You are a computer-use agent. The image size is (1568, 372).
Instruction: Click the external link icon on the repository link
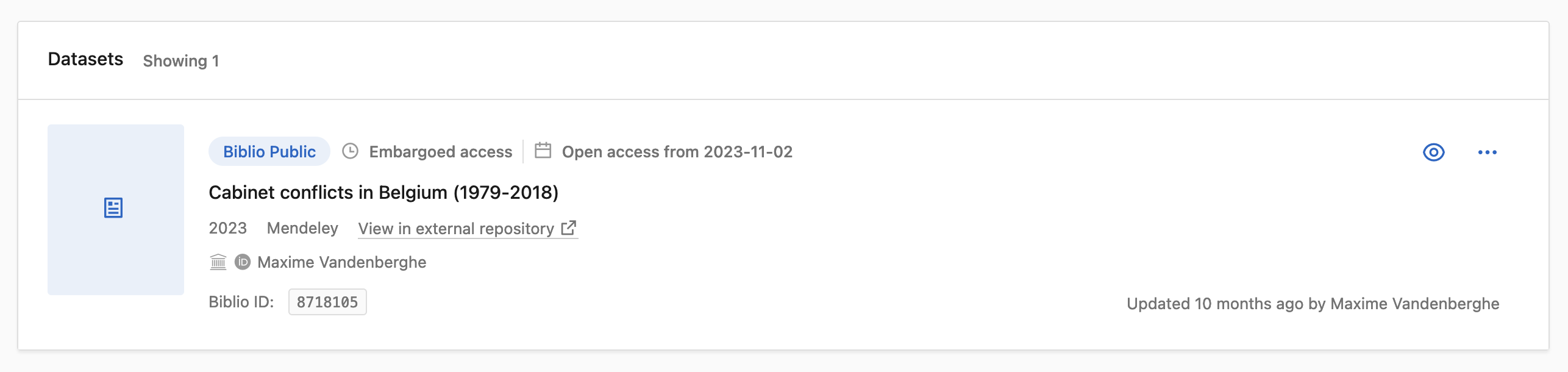point(568,227)
